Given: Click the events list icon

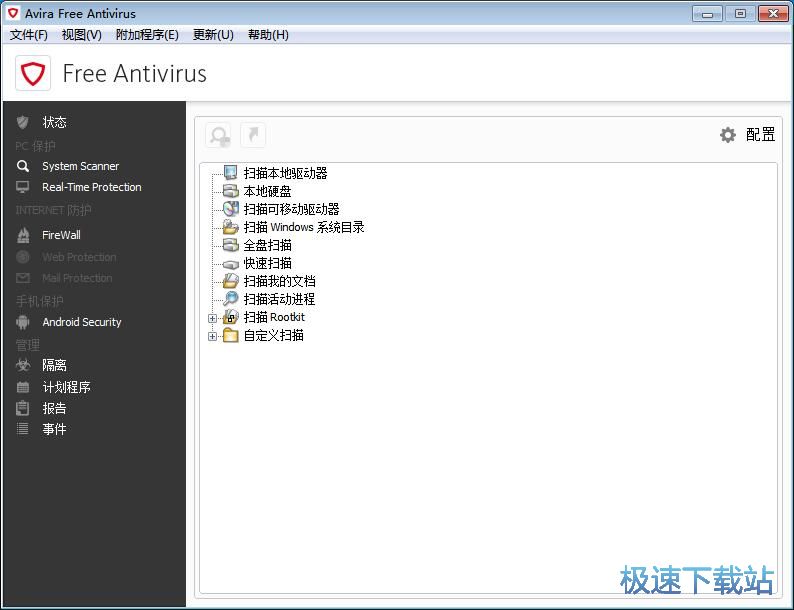Looking at the screenshot, I should [x=23, y=429].
